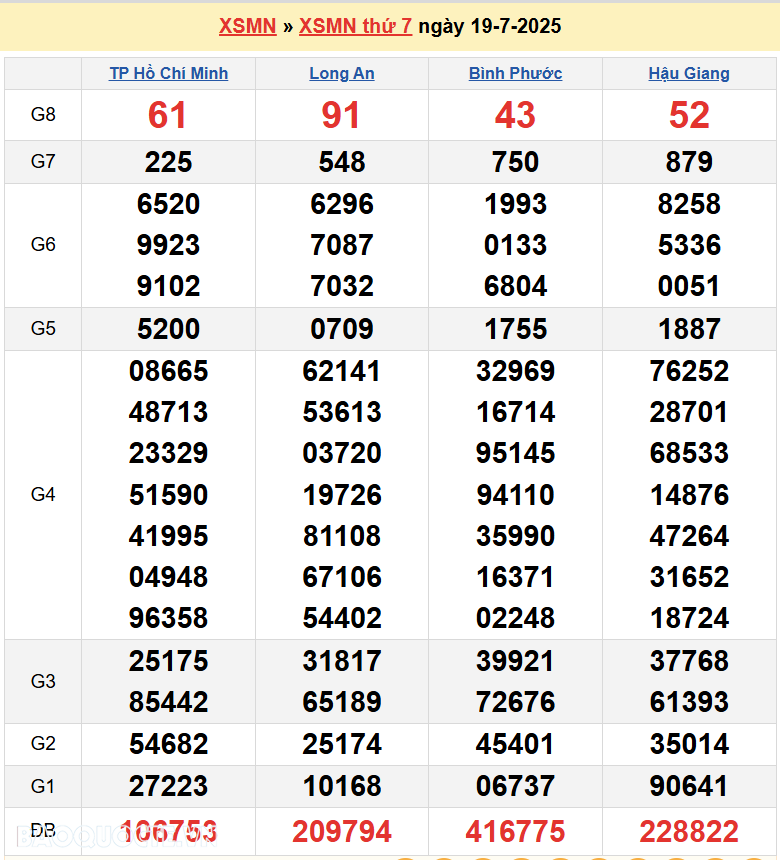The height and width of the screenshot is (860, 780).
Task: Select Hậu Giang G8 number 52
Action: coord(689,115)
